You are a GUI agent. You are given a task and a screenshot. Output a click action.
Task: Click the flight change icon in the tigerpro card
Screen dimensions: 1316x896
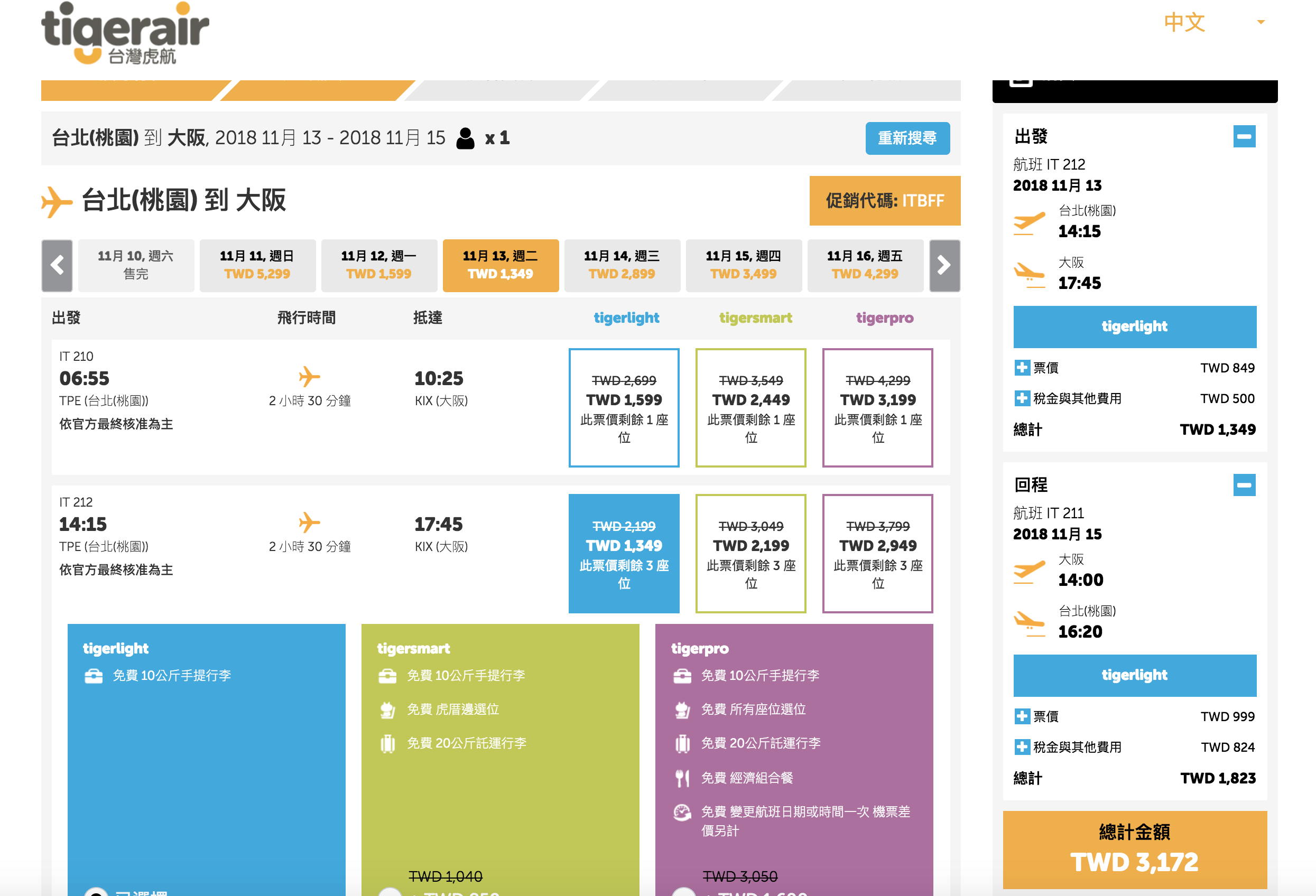point(682,812)
